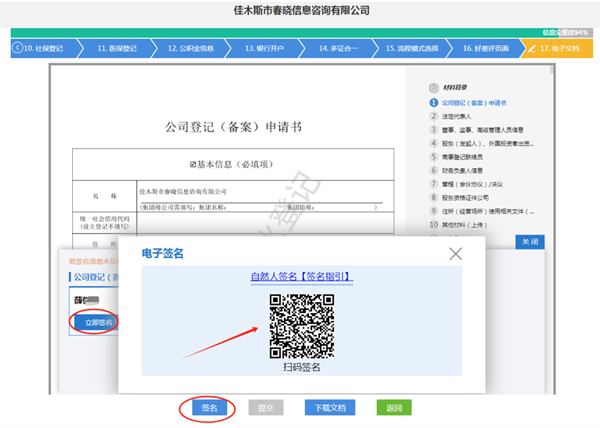Open step 13 银行开户

click(x=264, y=47)
